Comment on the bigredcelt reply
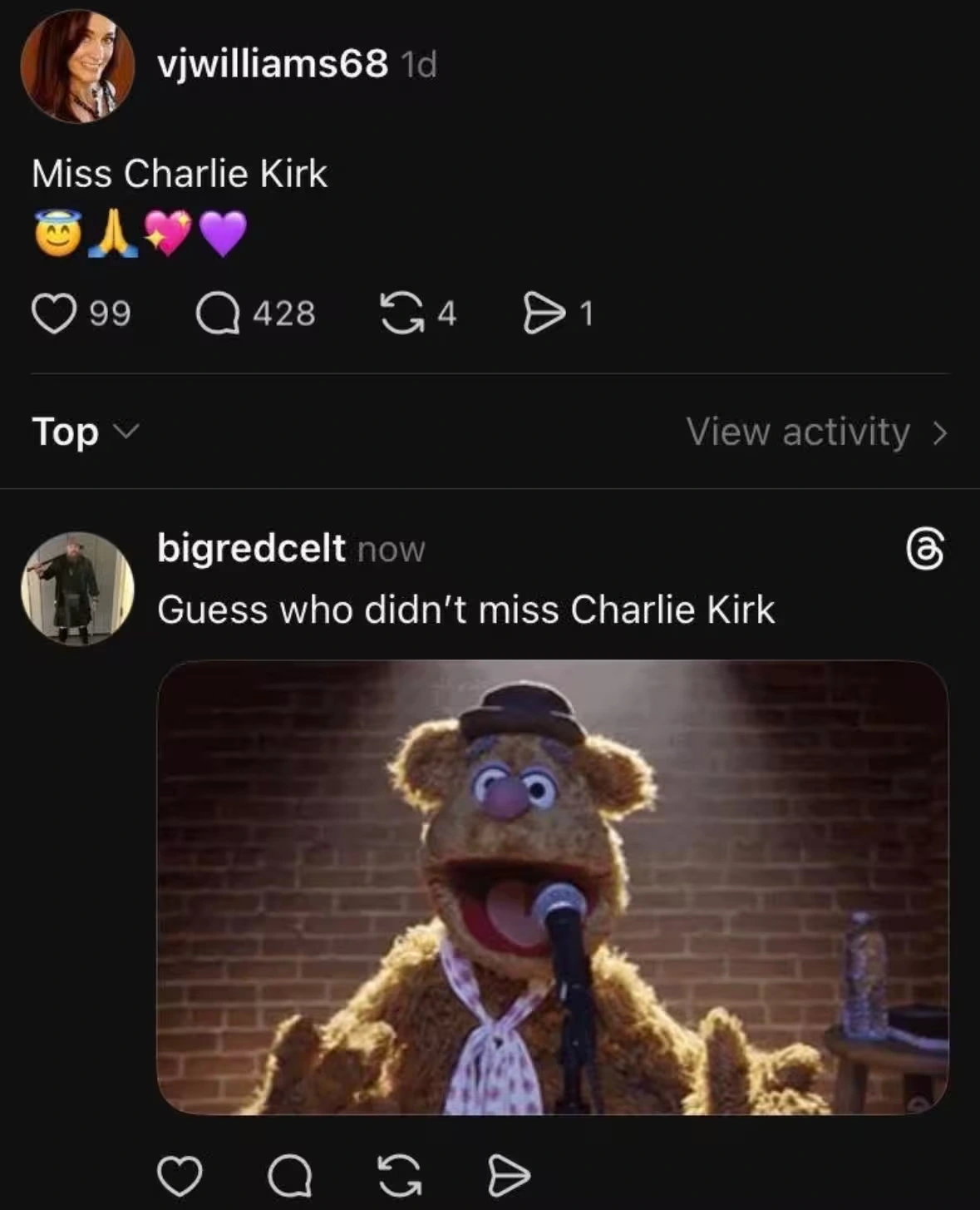This screenshot has width=980, height=1210. click(x=290, y=1176)
